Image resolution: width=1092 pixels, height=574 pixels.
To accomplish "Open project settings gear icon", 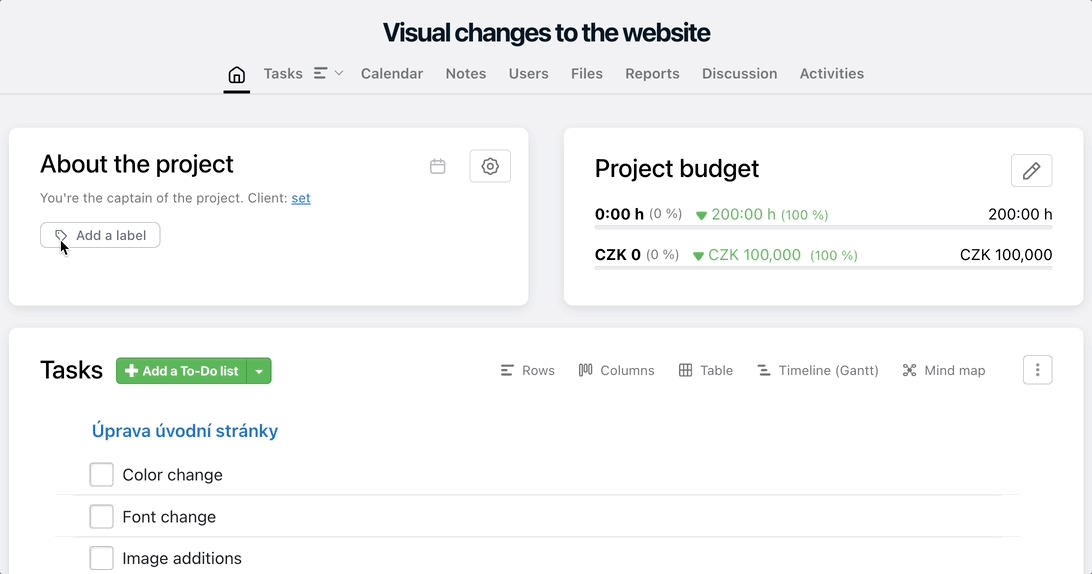I will (x=490, y=166).
